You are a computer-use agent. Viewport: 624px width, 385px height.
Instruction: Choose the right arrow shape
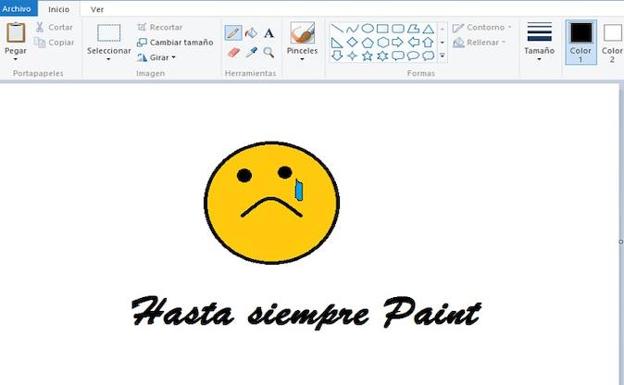point(398,42)
